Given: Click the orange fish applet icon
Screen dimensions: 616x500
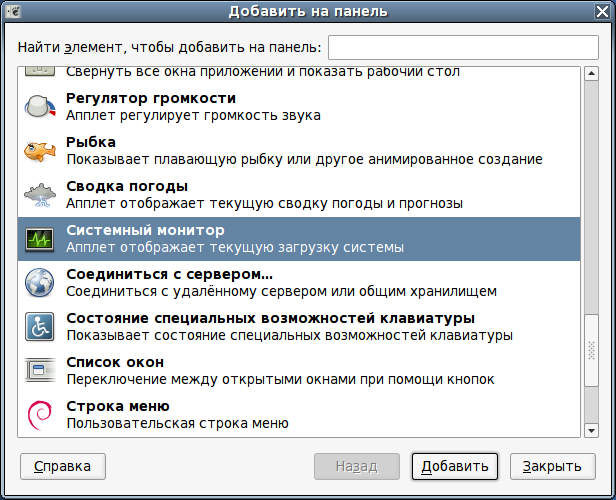Looking at the screenshot, I should (x=40, y=151).
